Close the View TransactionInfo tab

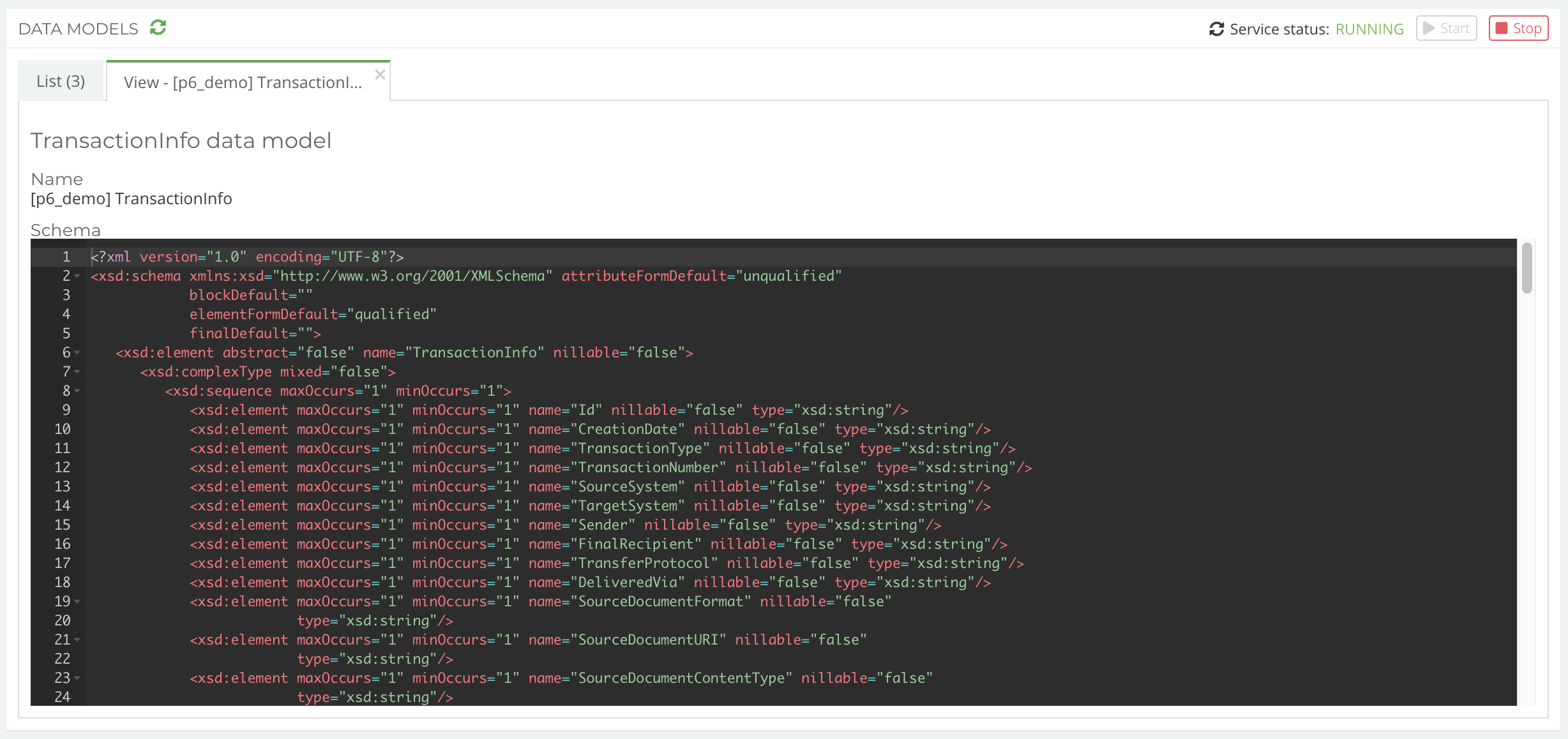[x=380, y=75]
